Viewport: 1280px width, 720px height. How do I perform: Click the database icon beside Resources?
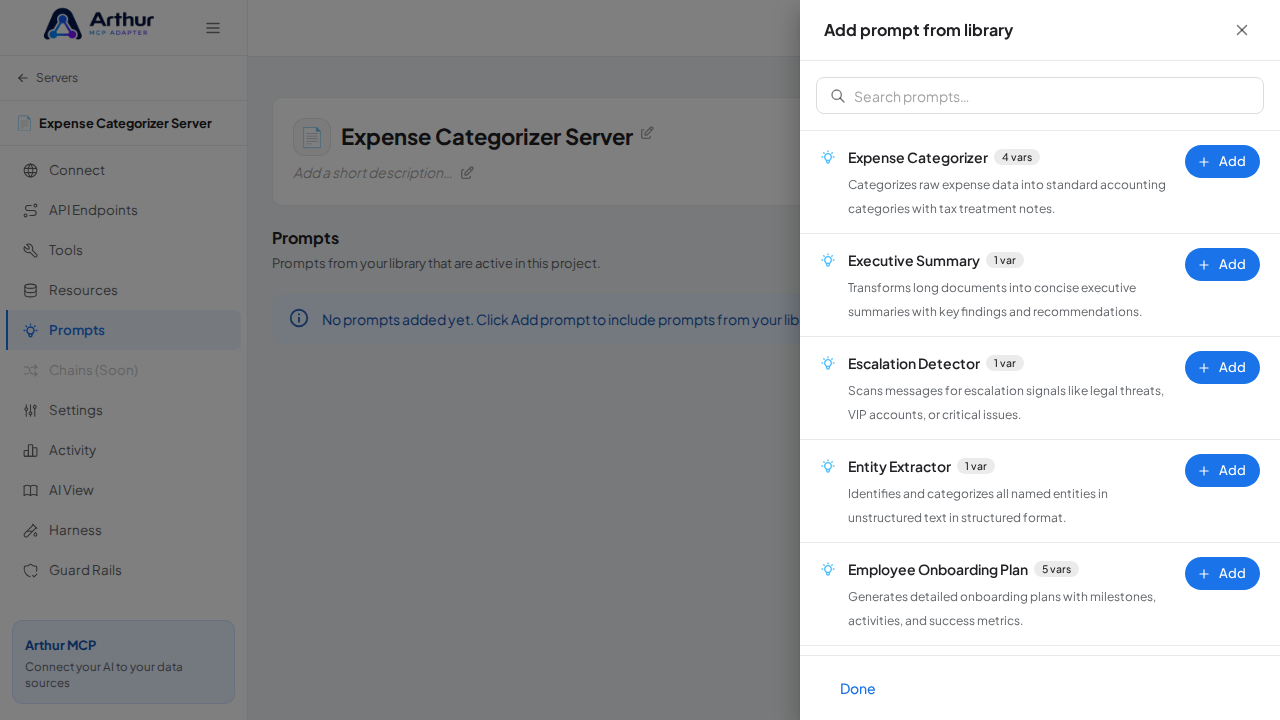30,290
